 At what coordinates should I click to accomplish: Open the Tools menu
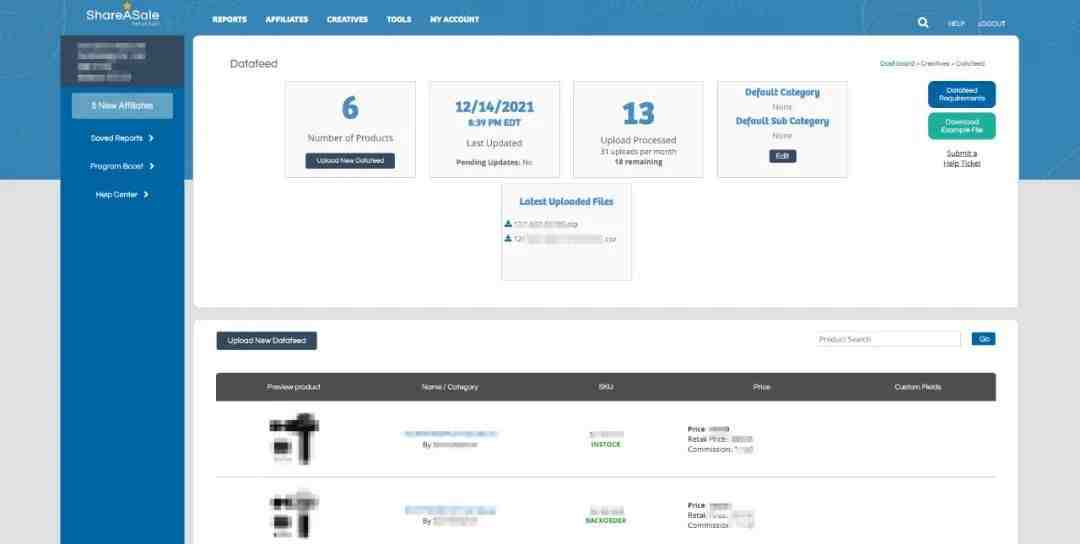[398, 20]
